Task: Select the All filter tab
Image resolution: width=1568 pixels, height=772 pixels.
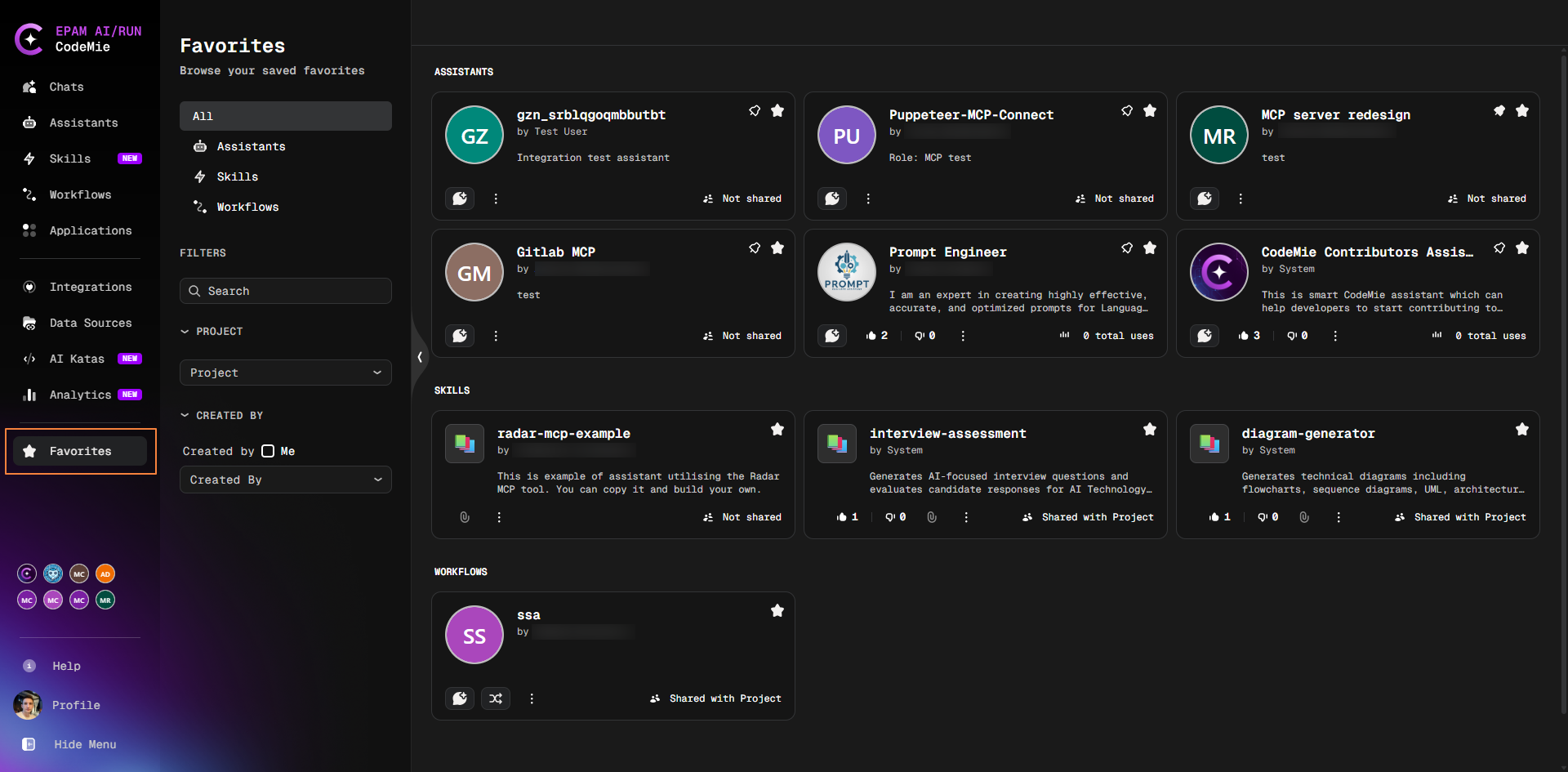Action: click(286, 116)
